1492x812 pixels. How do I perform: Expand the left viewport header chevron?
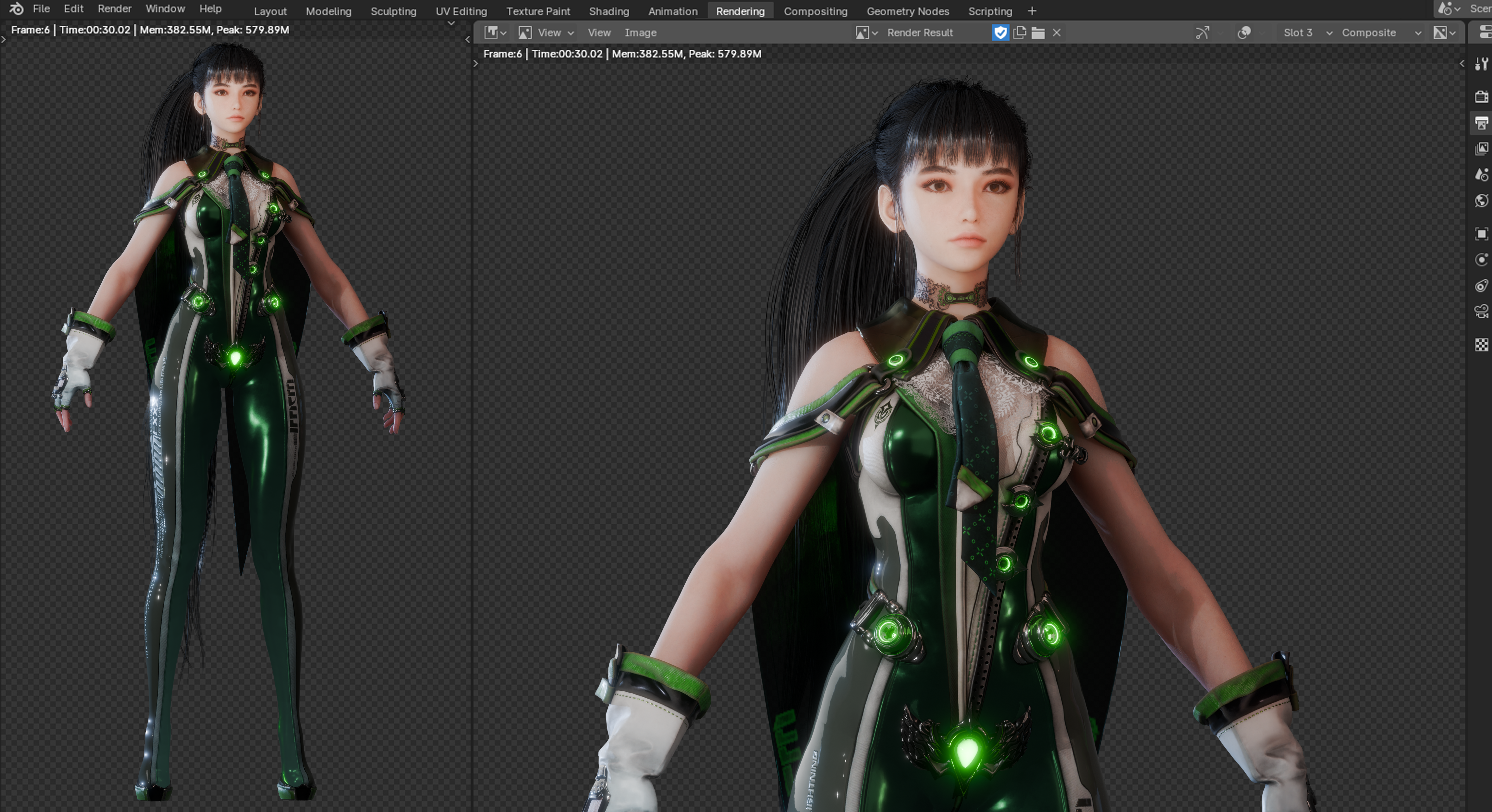click(x=451, y=24)
